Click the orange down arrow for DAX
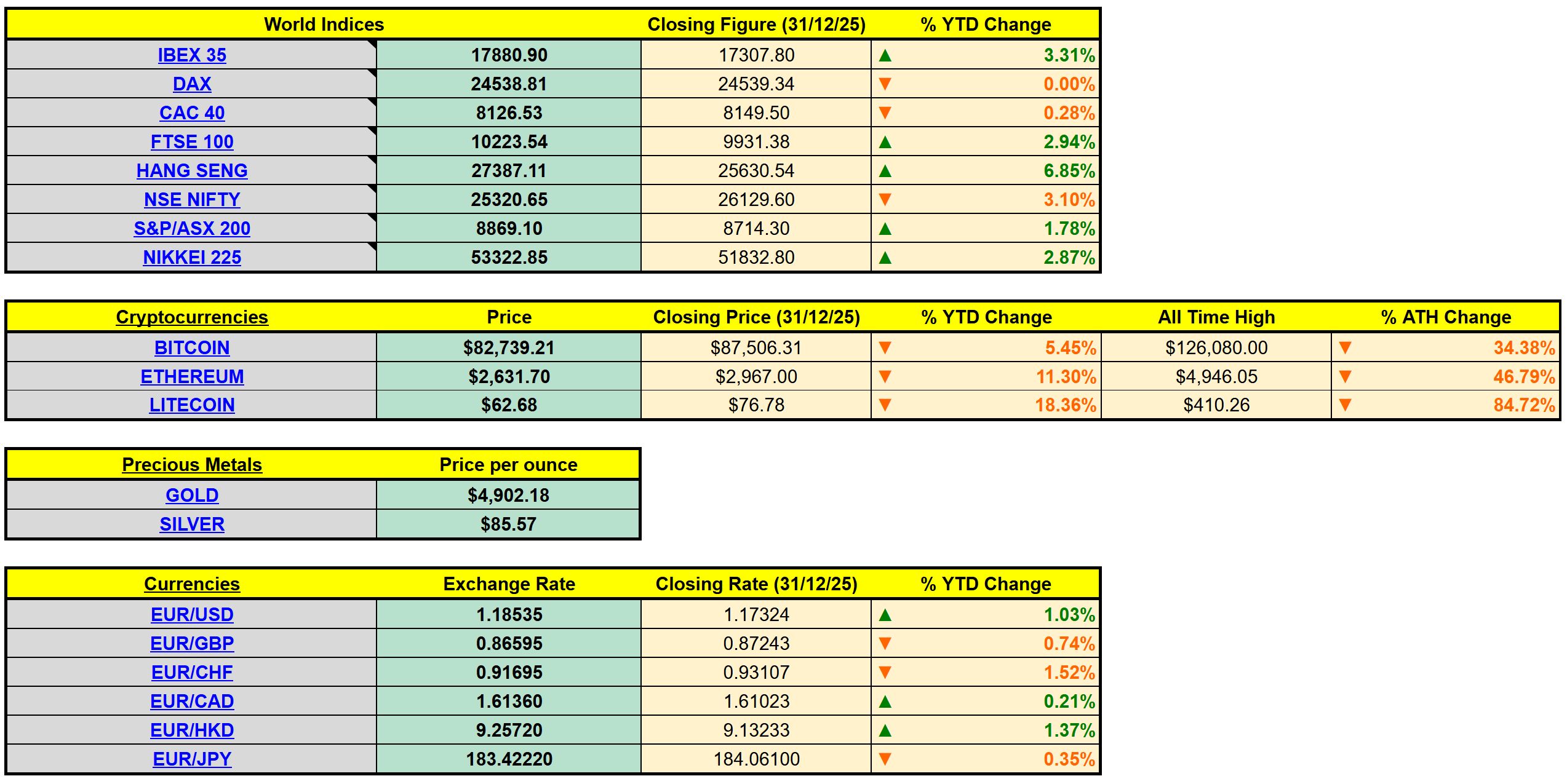The width and height of the screenshot is (1567, 784). point(885,84)
